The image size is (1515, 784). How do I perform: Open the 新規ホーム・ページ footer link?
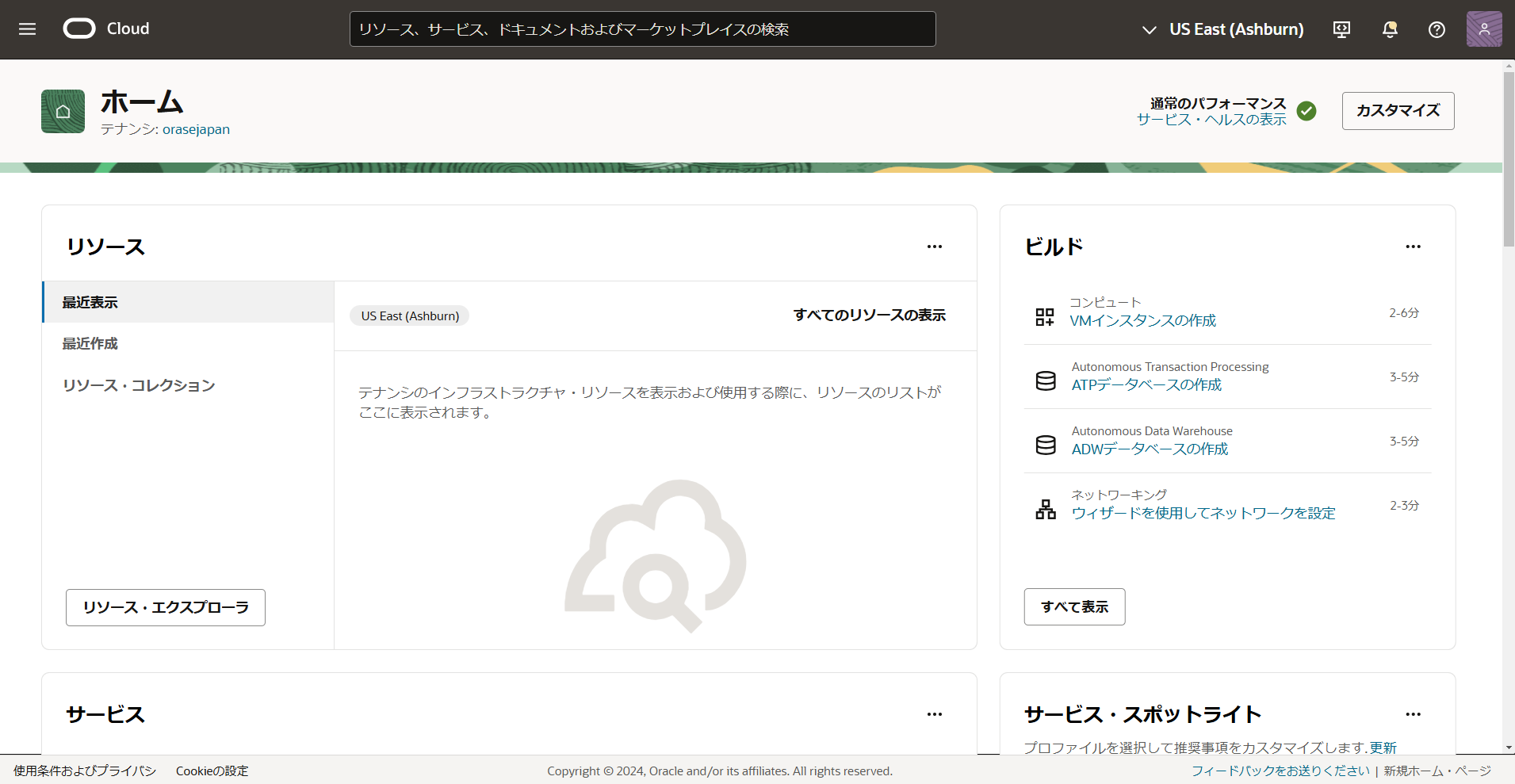pos(1437,771)
